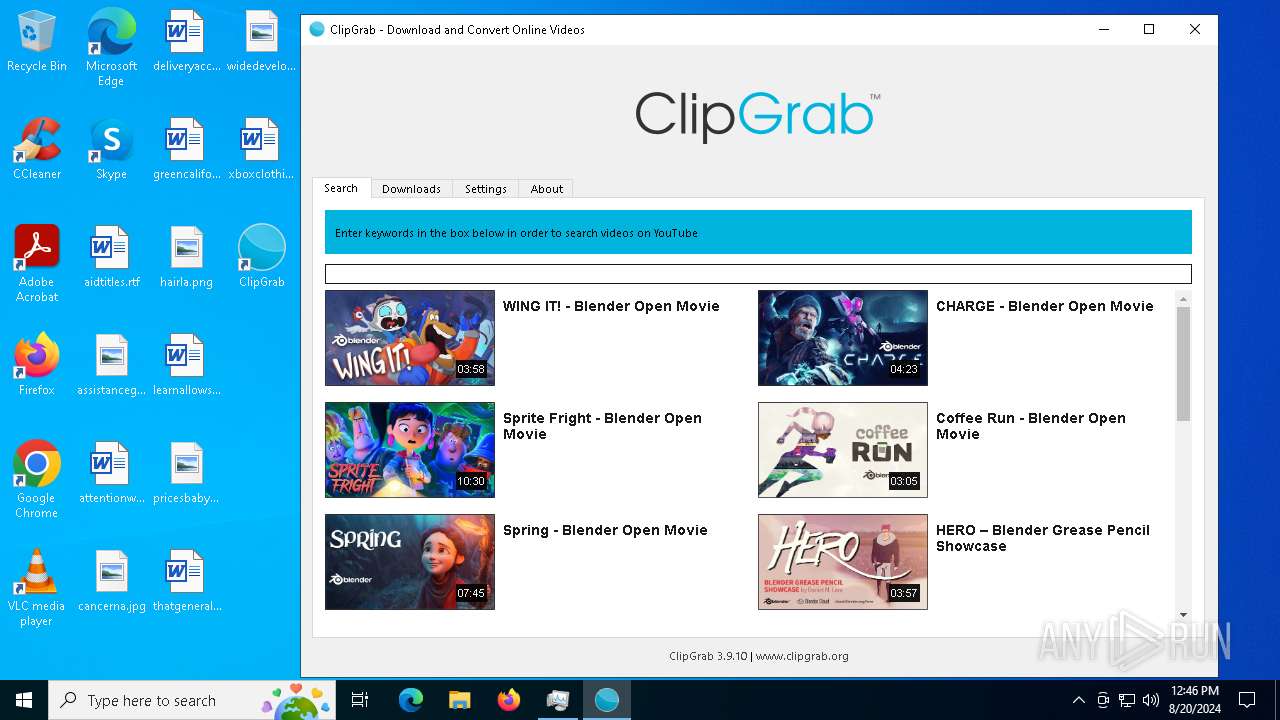This screenshot has width=1280, height=720.
Task: Launch Adobe Acrobat shortcut
Action: [x=37, y=264]
